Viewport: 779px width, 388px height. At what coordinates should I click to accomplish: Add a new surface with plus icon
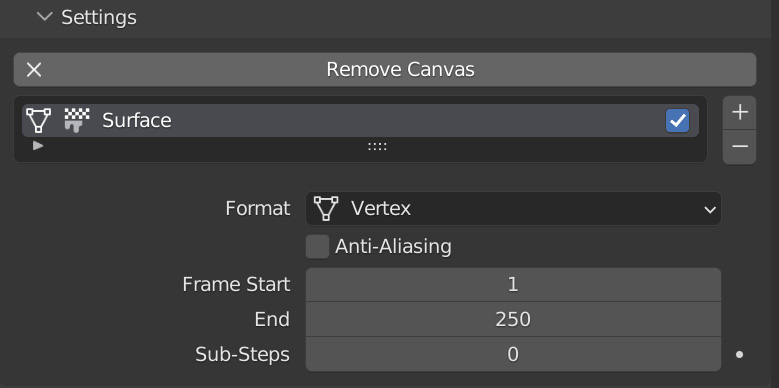(740, 112)
